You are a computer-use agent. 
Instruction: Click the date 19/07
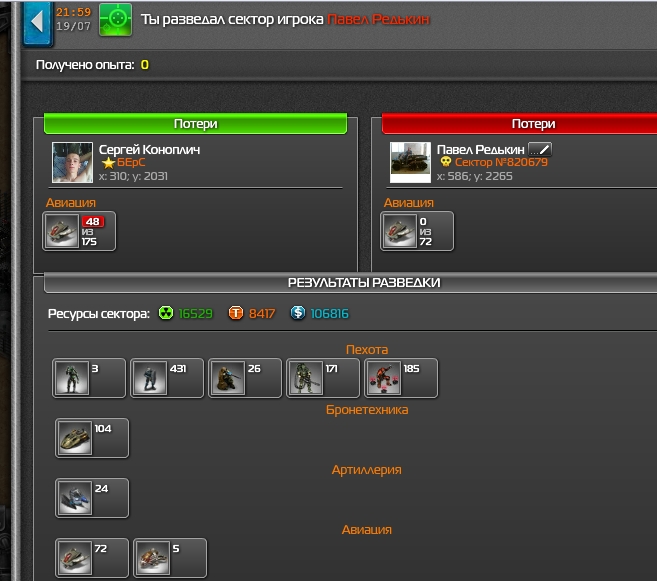pos(73,26)
